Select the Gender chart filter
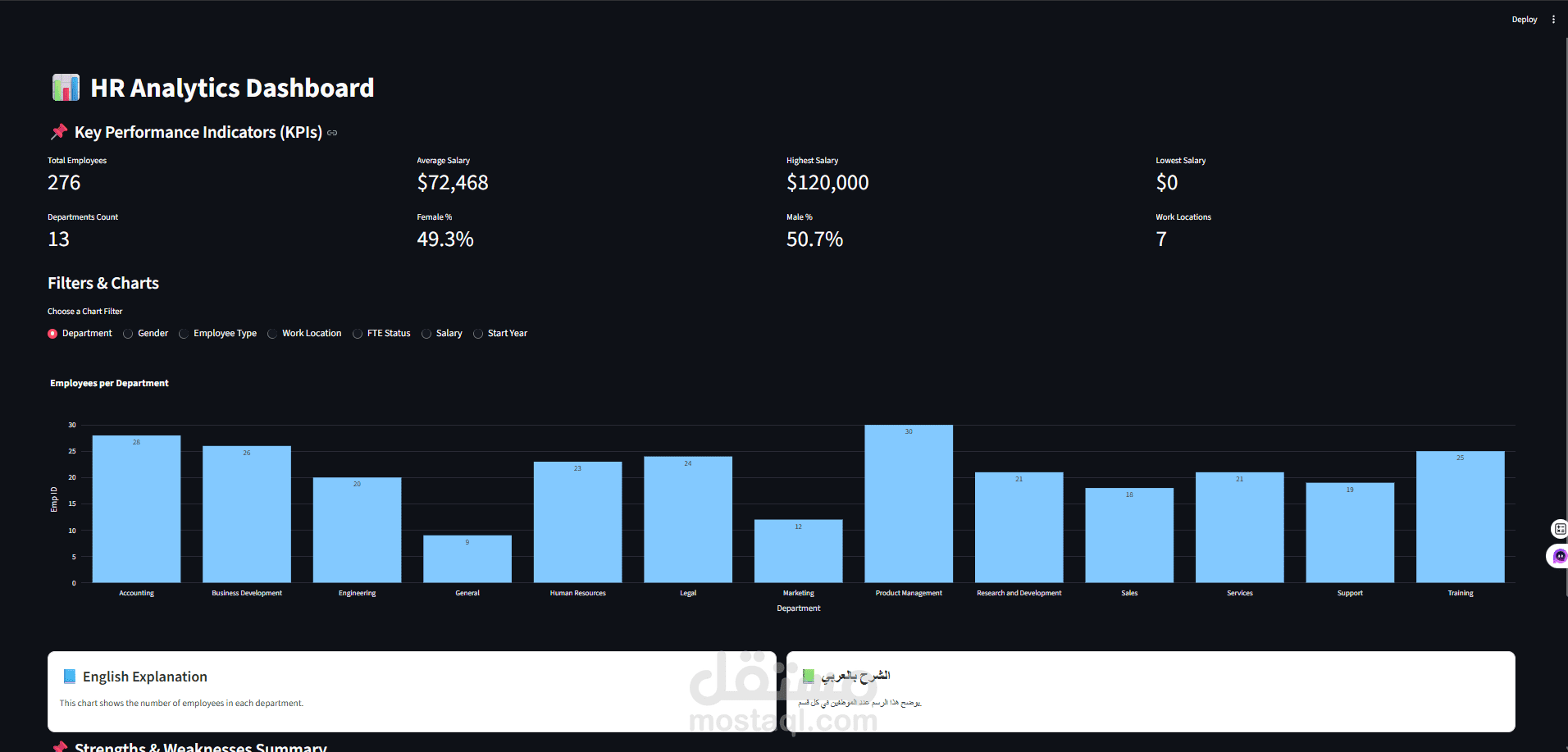Viewport: 1568px width, 752px height. (128, 333)
